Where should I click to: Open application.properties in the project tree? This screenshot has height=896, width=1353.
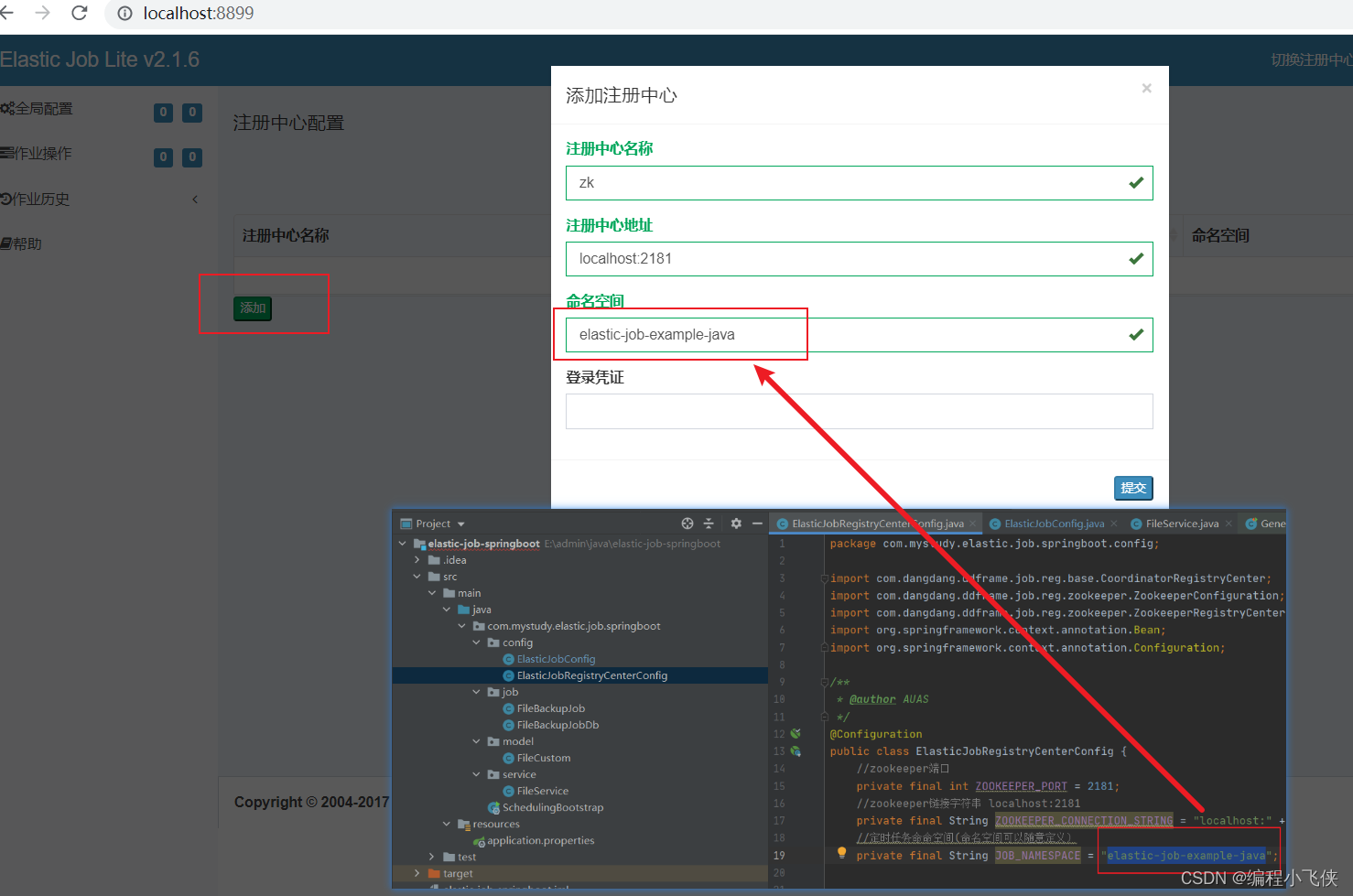(540, 840)
